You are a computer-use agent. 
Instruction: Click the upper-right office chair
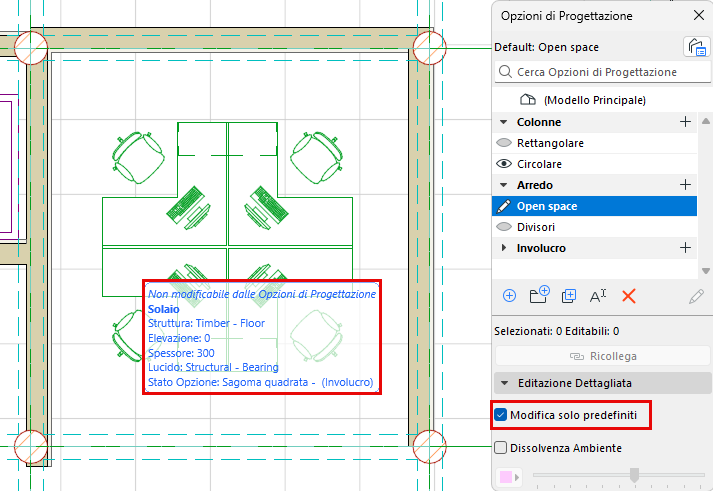pos(316,157)
